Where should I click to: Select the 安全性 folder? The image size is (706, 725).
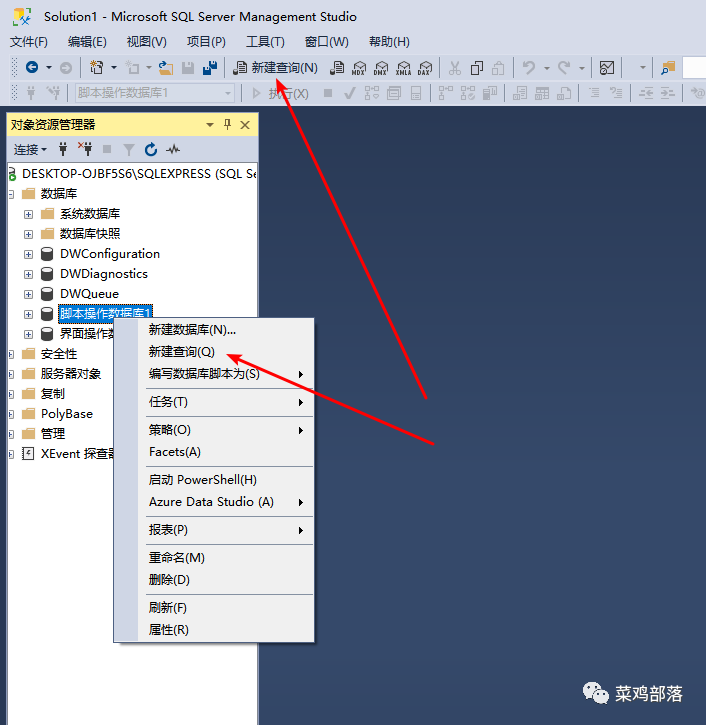point(59,354)
